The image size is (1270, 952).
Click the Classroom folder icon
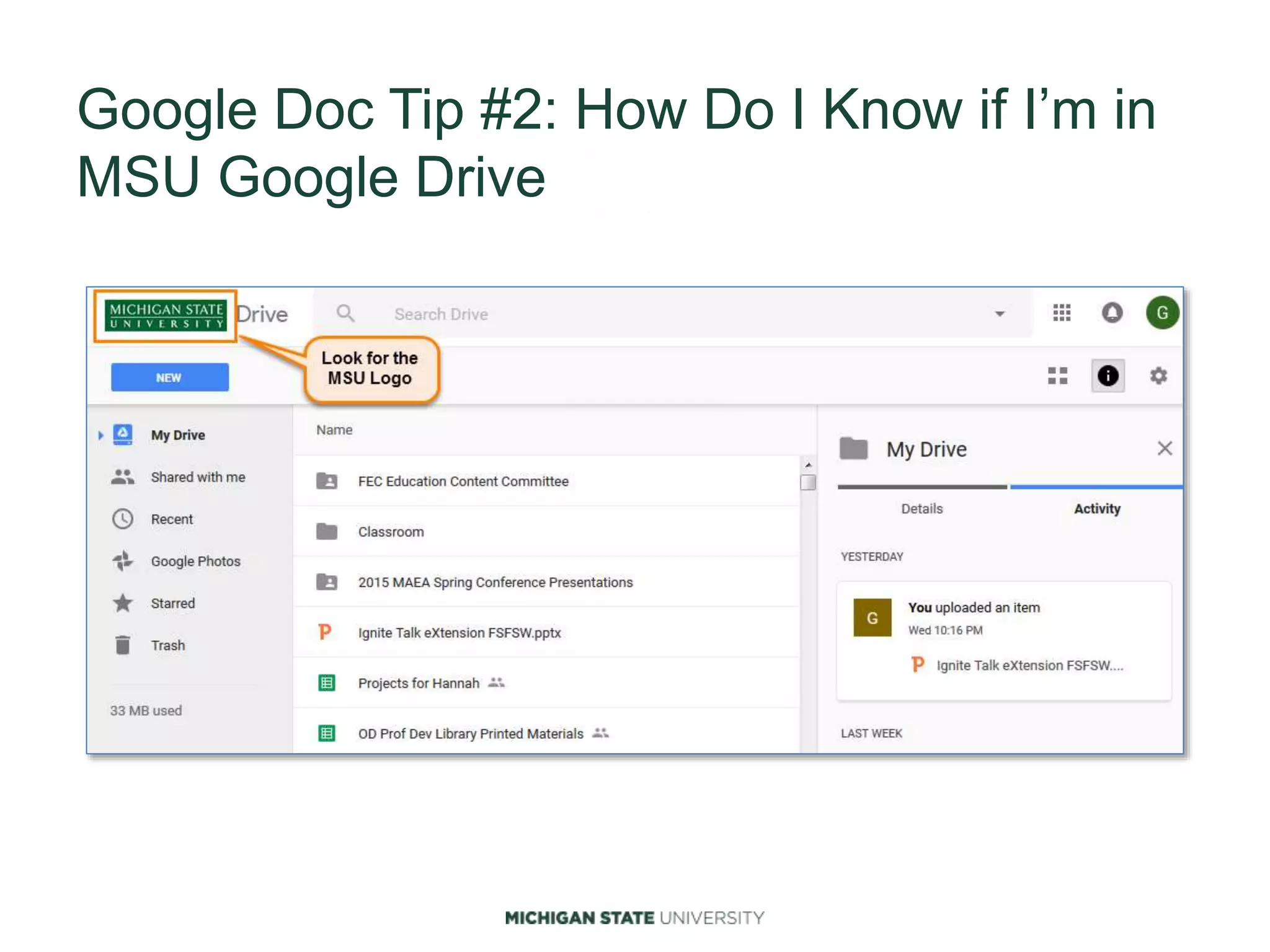[x=327, y=531]
